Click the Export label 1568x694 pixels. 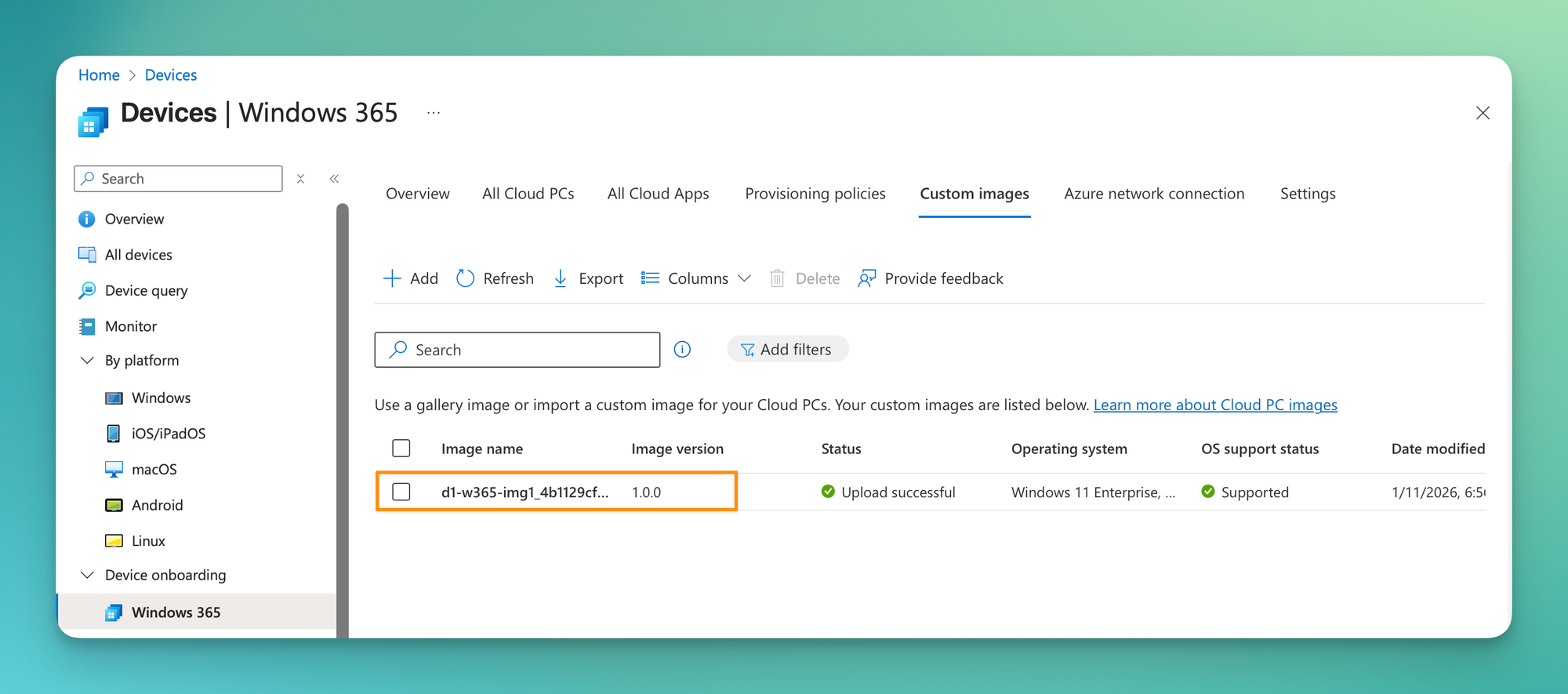[x=601, y=278]
